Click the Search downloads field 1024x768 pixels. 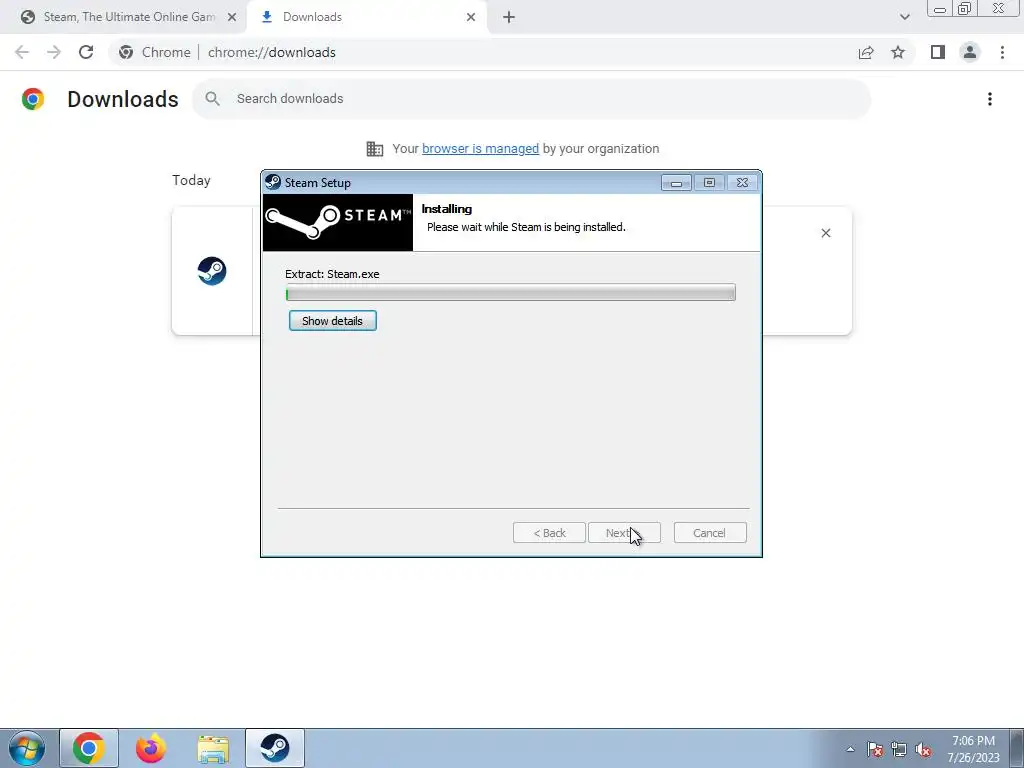point(532,99)
